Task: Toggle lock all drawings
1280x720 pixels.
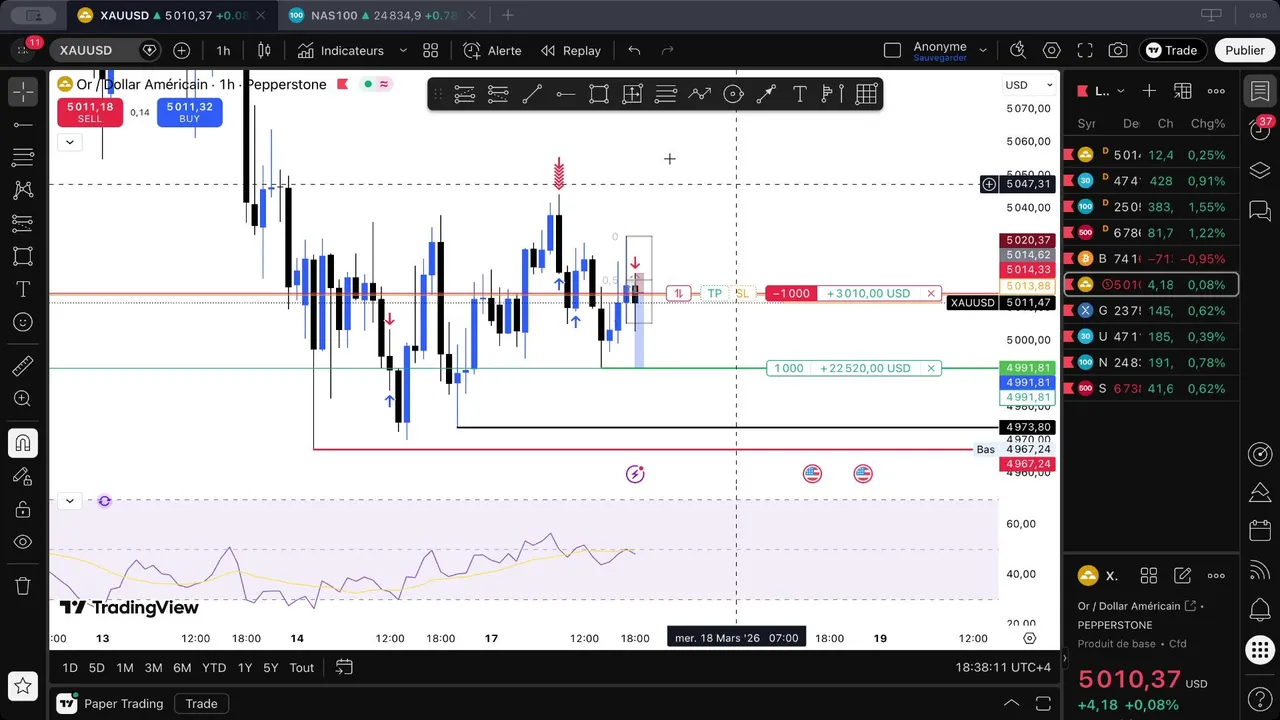Action: point(22,509)
